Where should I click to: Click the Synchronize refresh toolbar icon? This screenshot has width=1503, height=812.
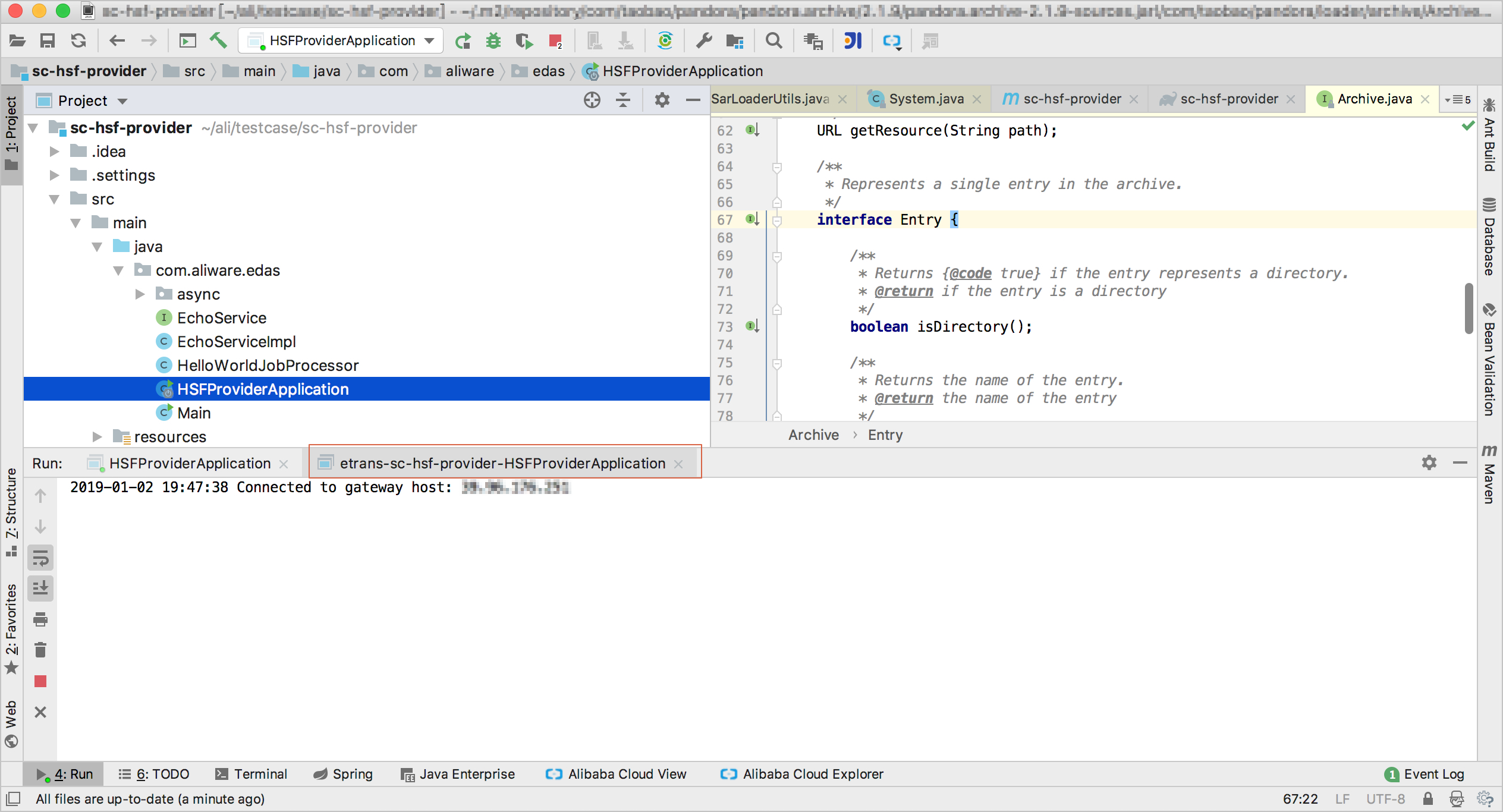coord(78,41)
